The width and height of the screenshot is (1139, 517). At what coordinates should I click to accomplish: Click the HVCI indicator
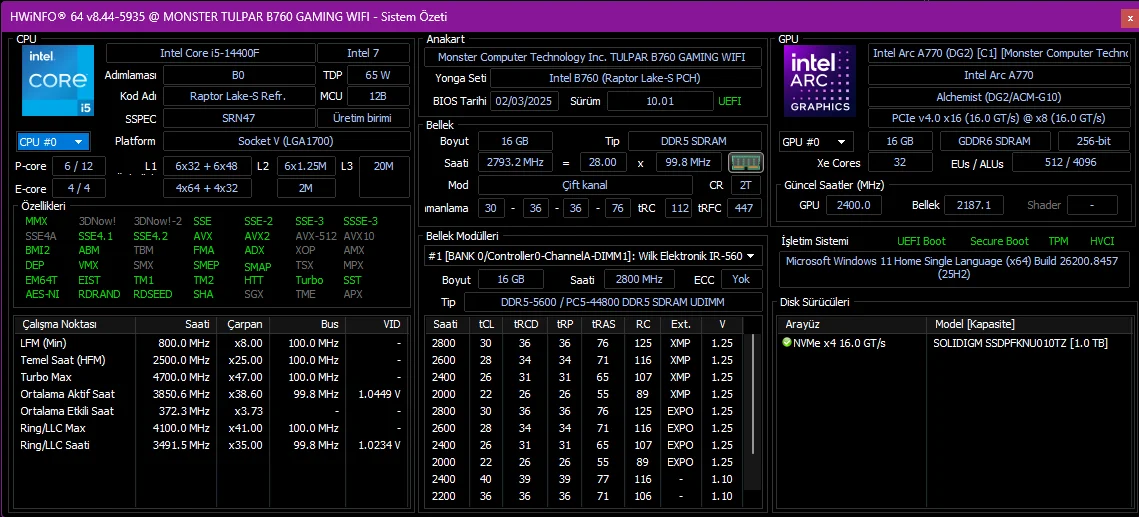(1101, 241)
